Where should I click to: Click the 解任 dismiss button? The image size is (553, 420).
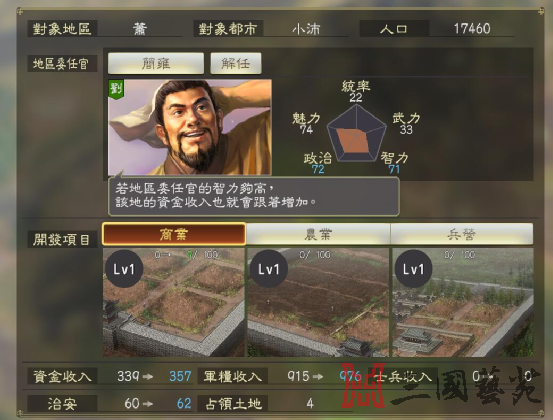point(236,63)
